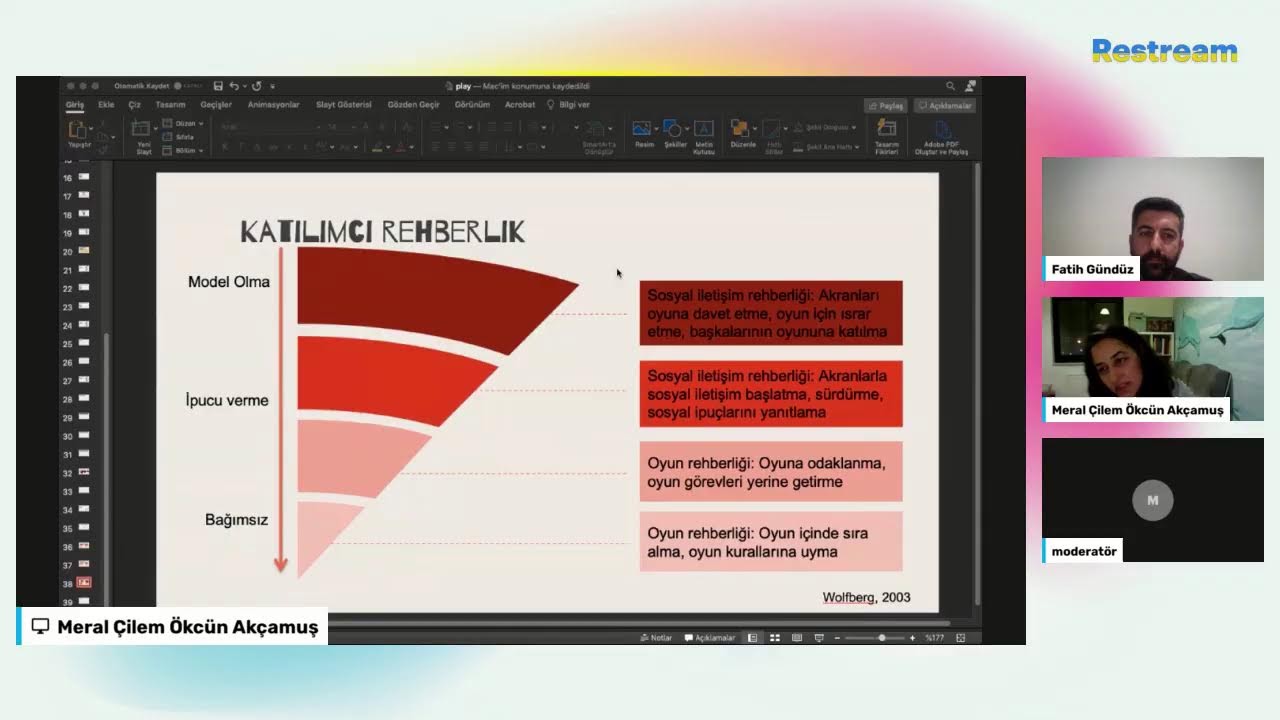
Task: Click the Yeni Slayt icon
Action: [x=142, y=129]
